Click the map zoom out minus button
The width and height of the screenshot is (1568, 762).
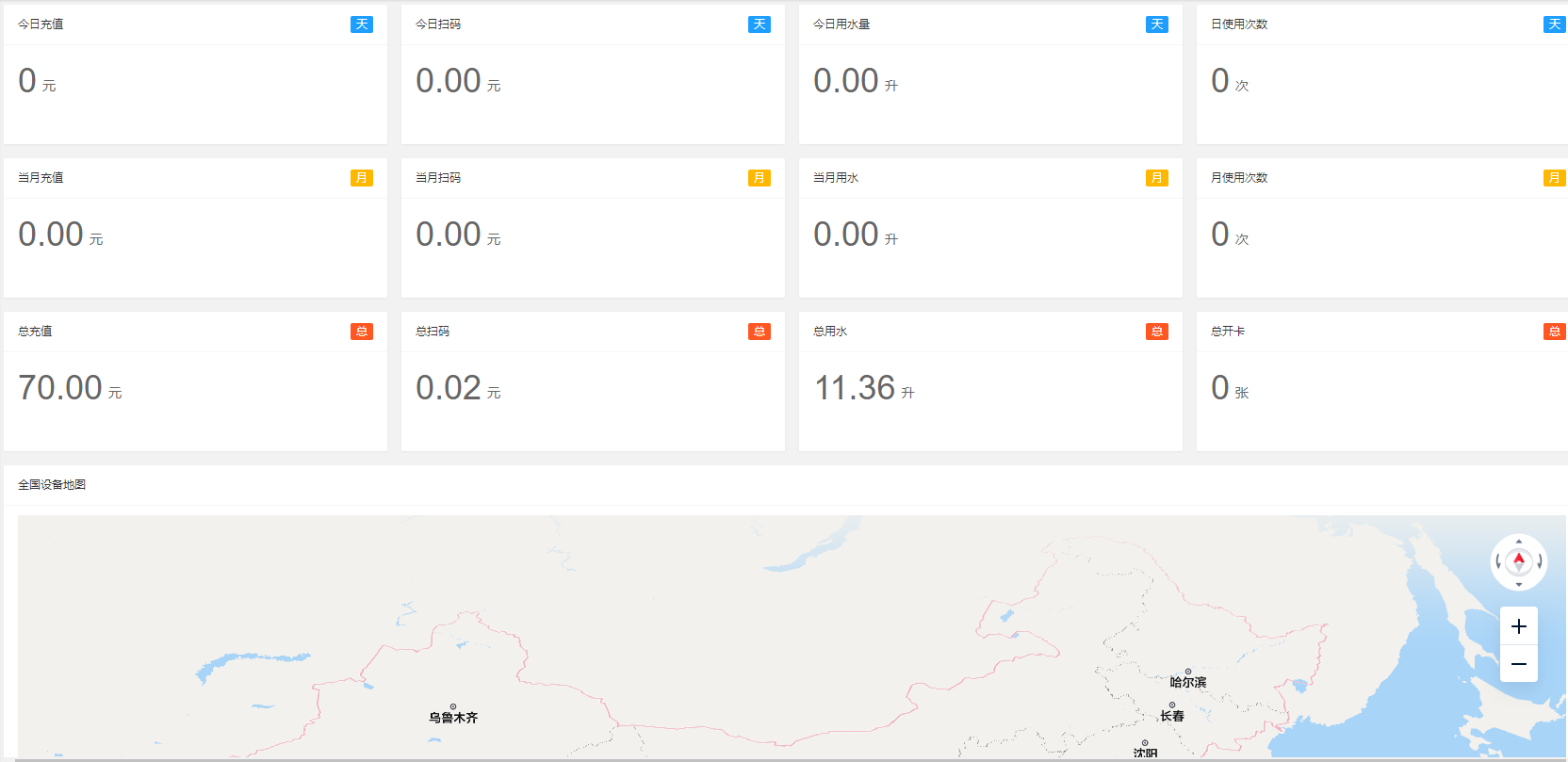[1518, 664]
